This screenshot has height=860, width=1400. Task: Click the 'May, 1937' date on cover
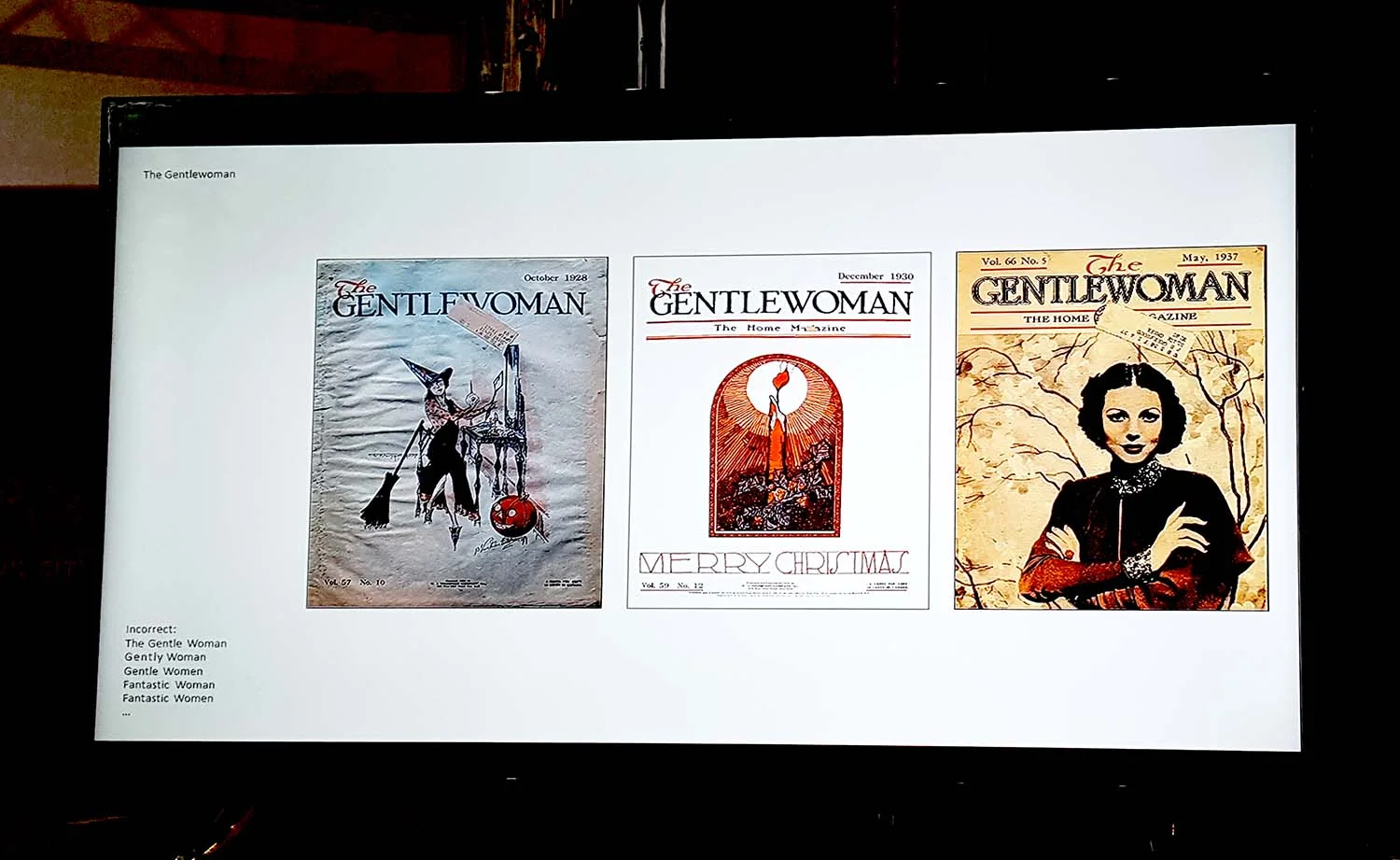coord(1210,257)
